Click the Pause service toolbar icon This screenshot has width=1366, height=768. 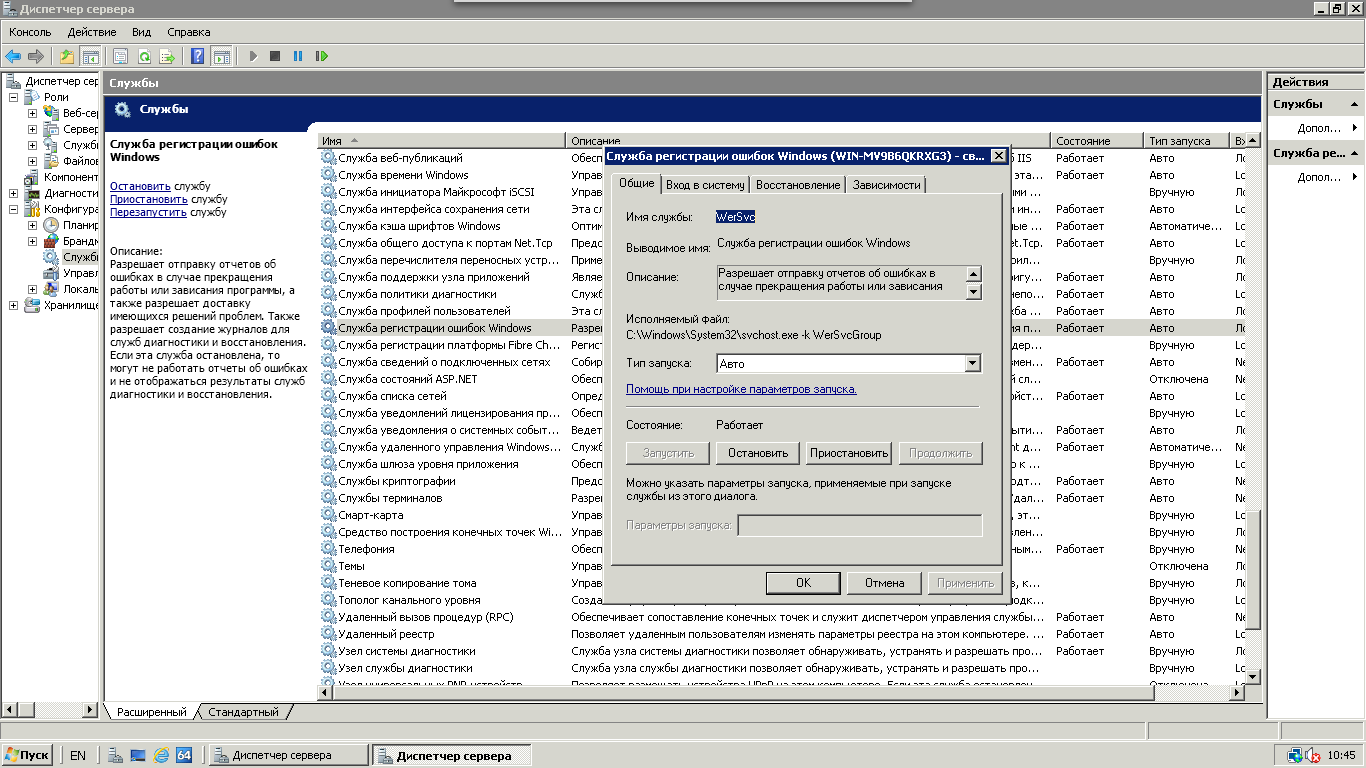pyautogui.click(x=298, y=56)
